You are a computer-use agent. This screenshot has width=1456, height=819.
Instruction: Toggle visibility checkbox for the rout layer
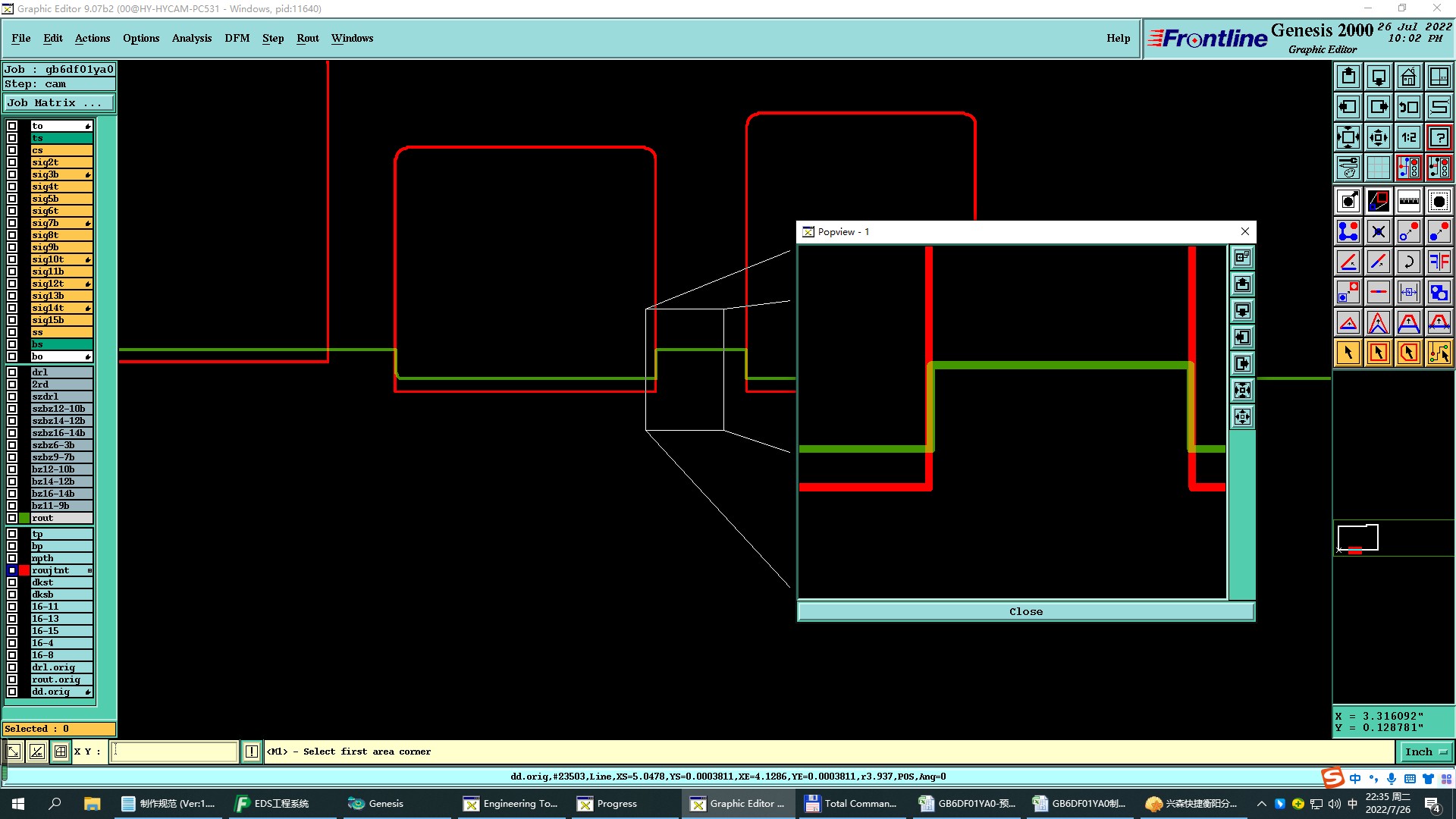pos(12,518)
